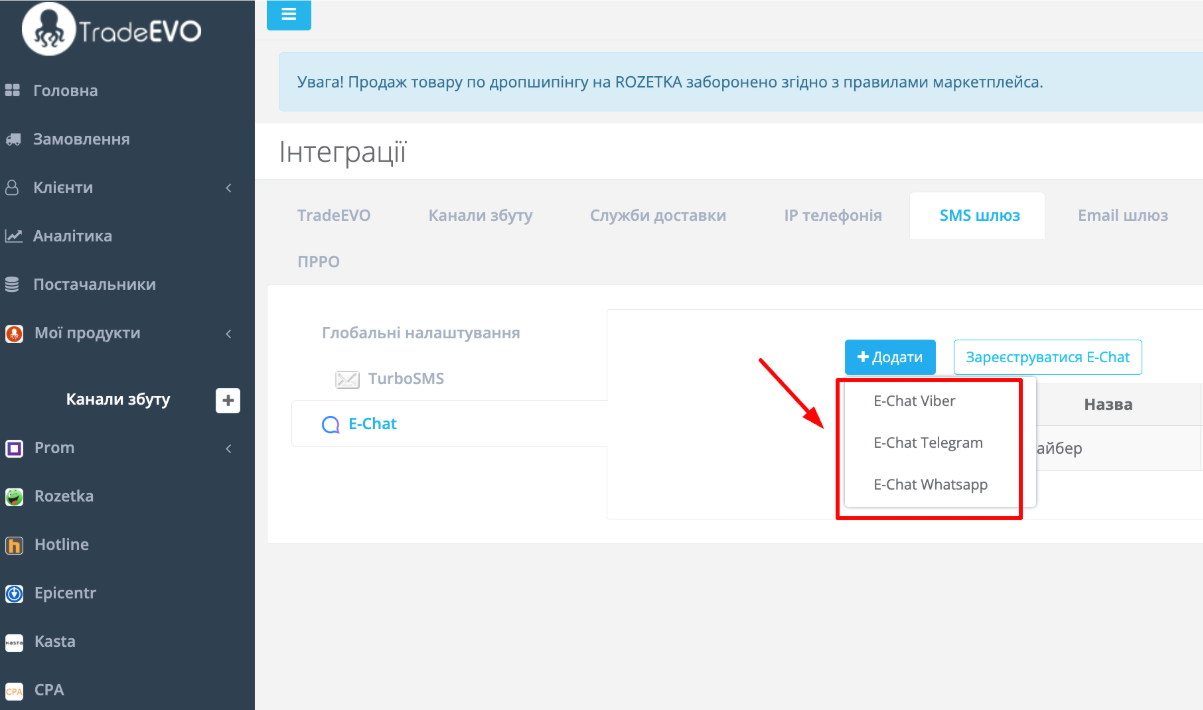Click the Kasta channel icon
1203x710 pixels.
point(14,642)
